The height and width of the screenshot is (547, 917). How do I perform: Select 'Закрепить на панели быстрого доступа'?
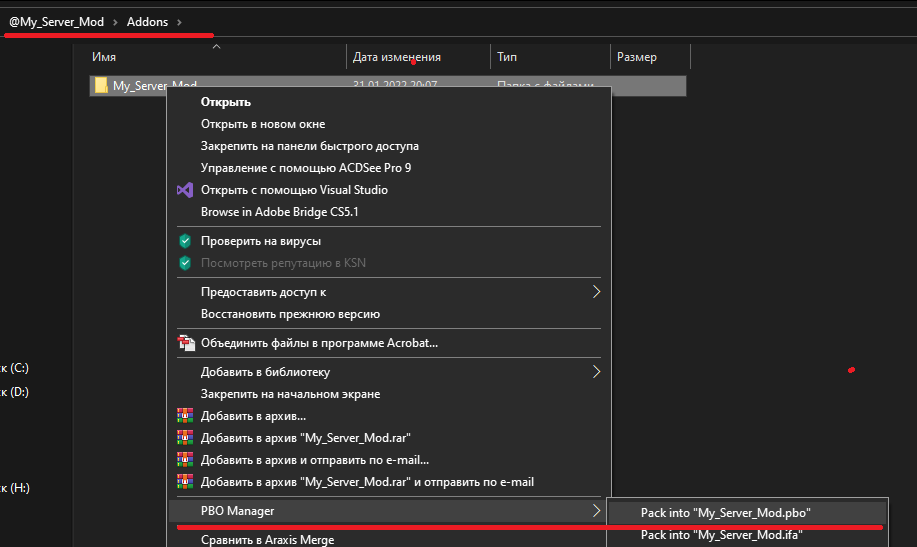pyautogui.click(x=310, y=146)
